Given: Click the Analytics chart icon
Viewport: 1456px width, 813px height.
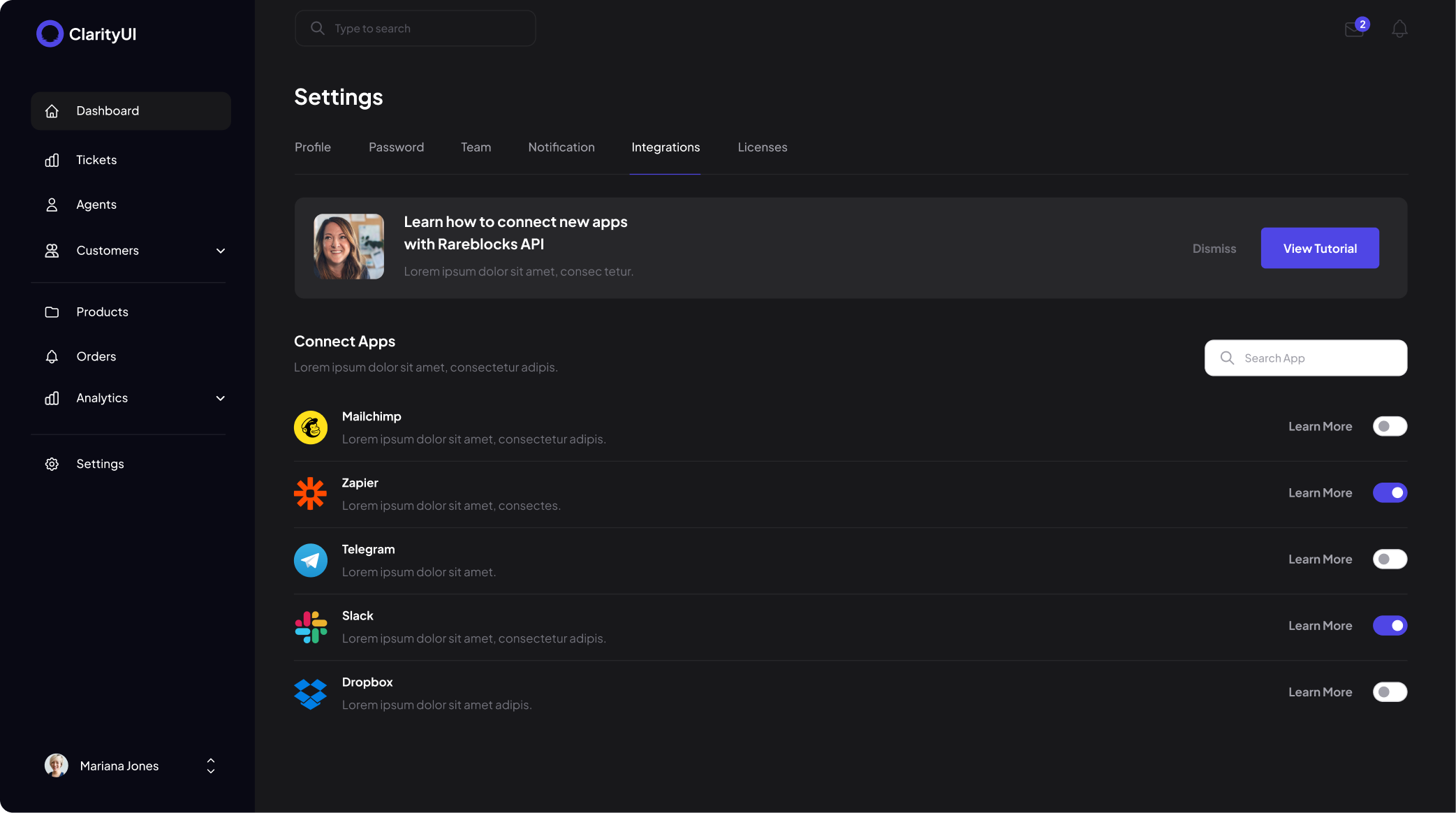Looking at the screenshot, I should [x=52, y=398].
